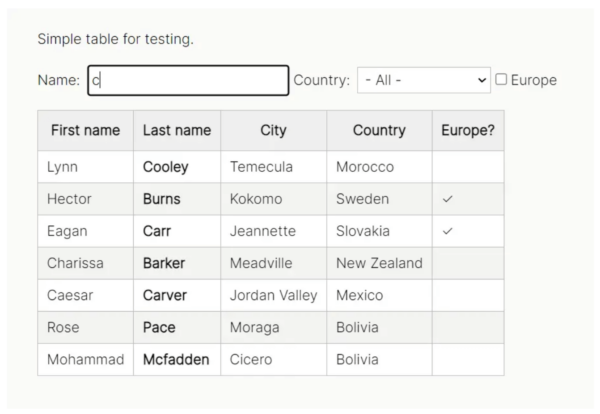
Task: Click the checkmark in Hector Burns row
Action: click(x=447, y=199)
